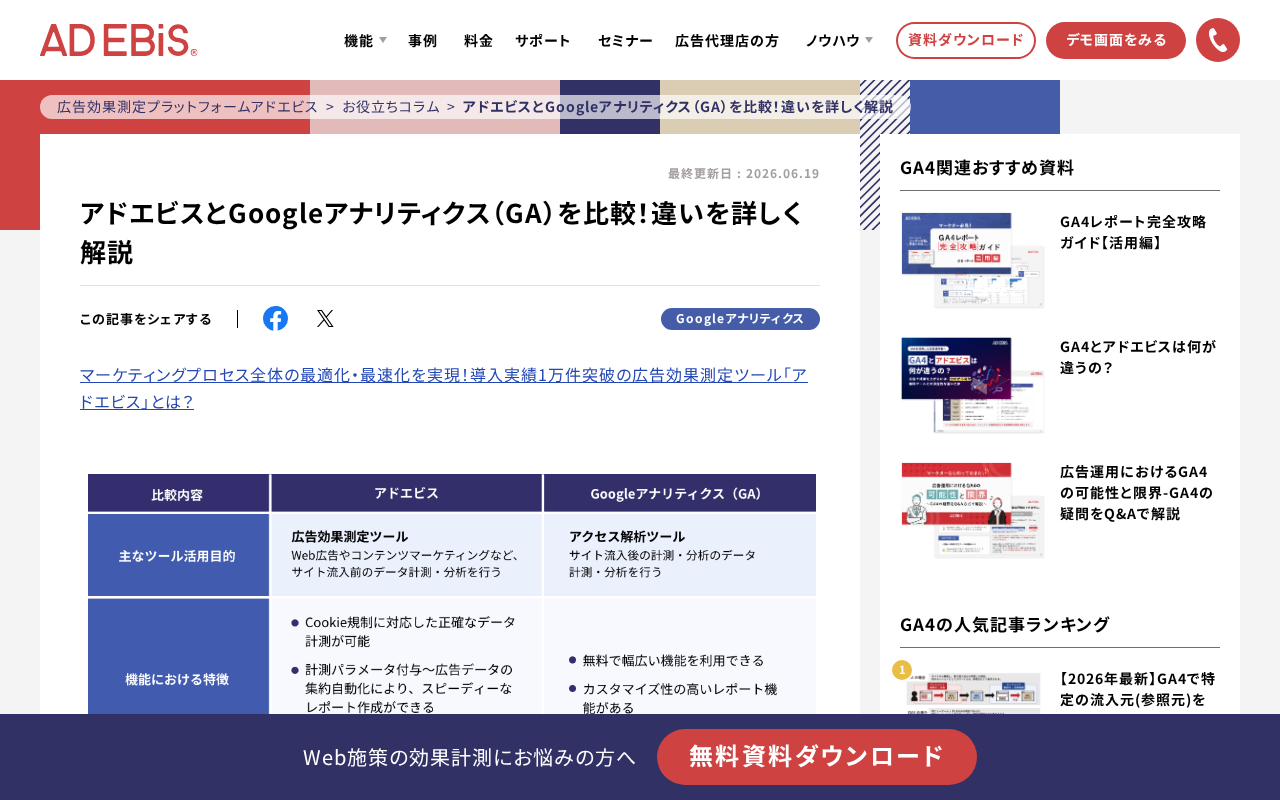Image resolution: width=1280 pixels, height=800 pixels.
Task: Click the phone call icon button
Action: coord(1218,40)
